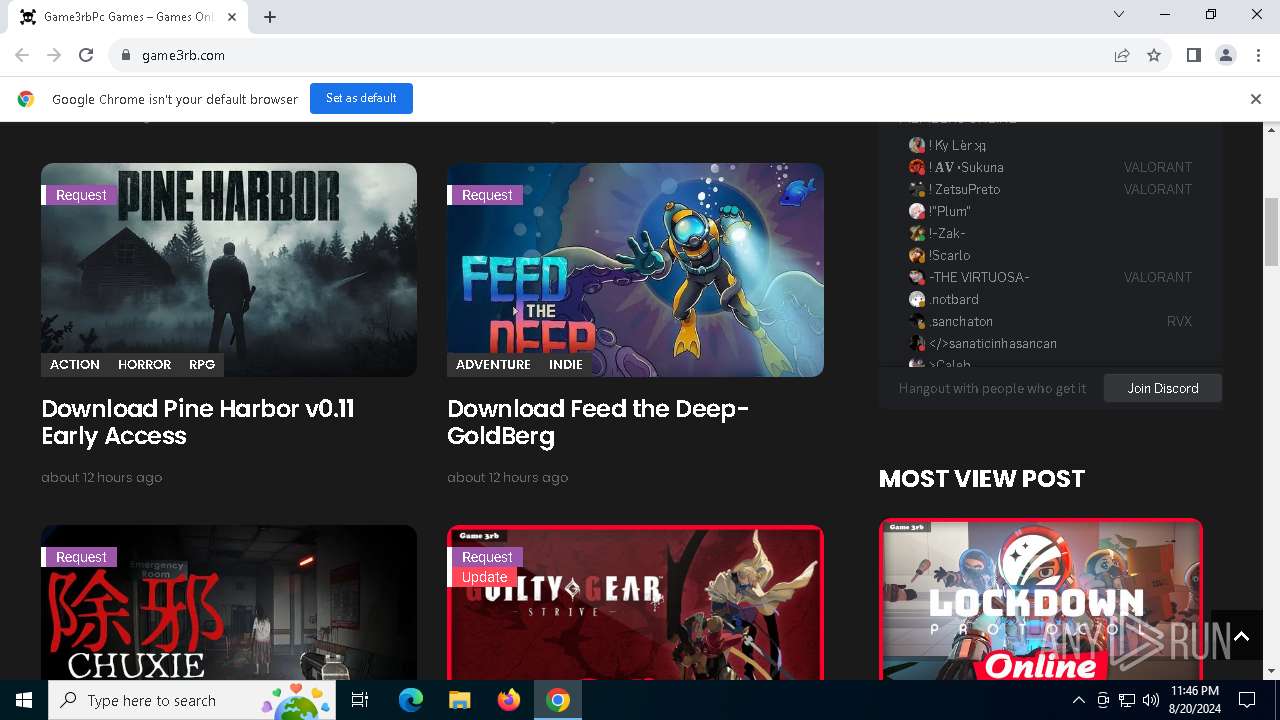Click the share page icon in address bar
The width and height of the screenshot is (1280, 720).
tap(1122, 55)
